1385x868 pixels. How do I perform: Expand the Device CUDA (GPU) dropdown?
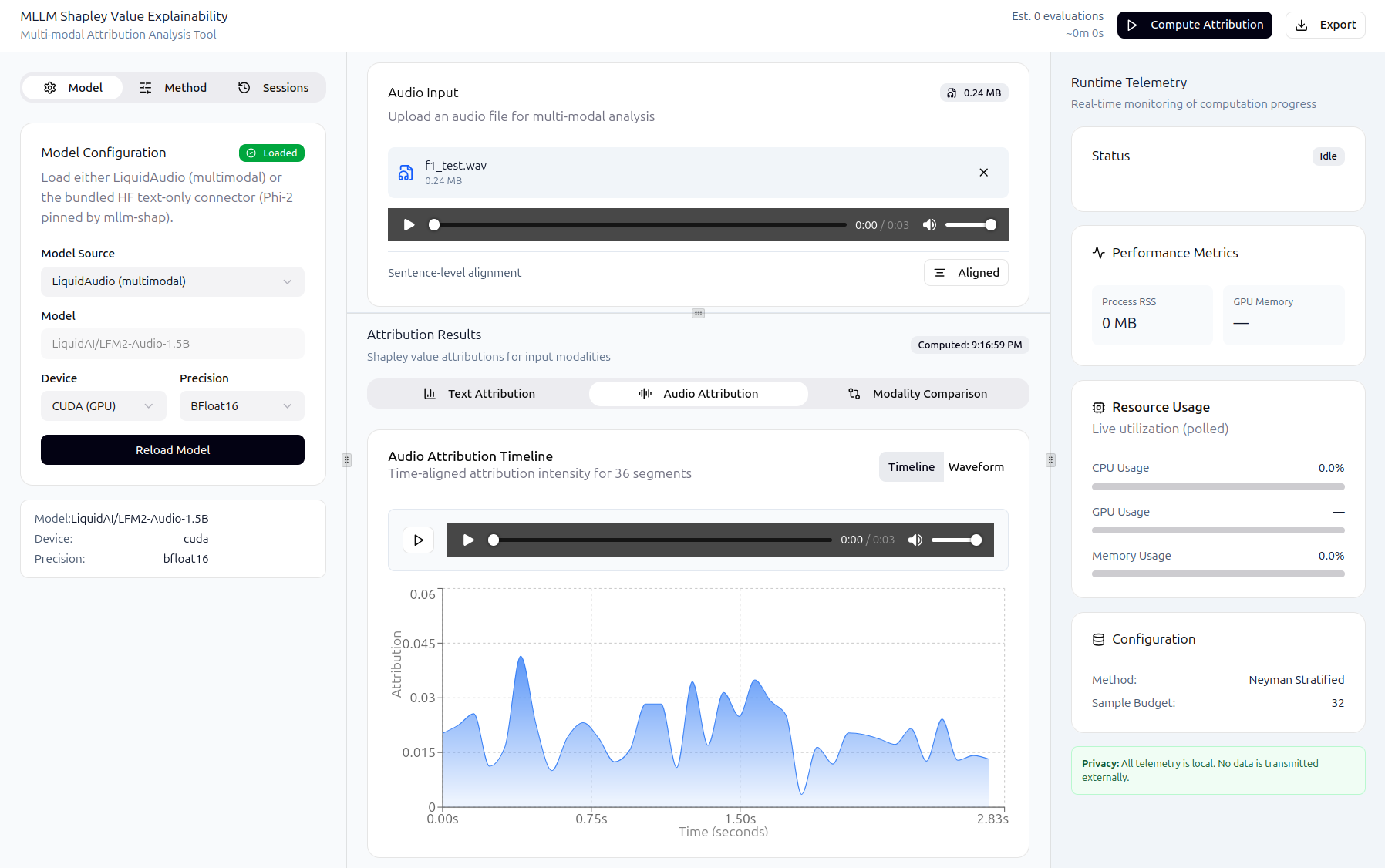tap(103, 406)
